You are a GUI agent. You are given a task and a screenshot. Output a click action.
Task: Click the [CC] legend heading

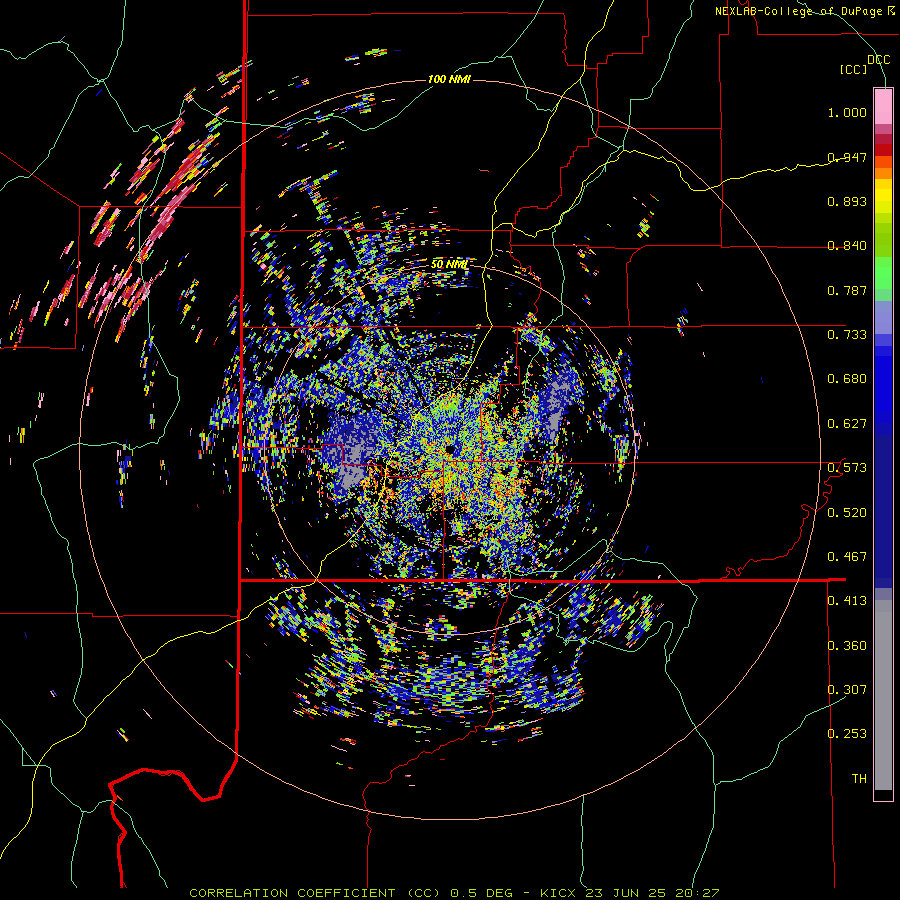click(853, 69)
